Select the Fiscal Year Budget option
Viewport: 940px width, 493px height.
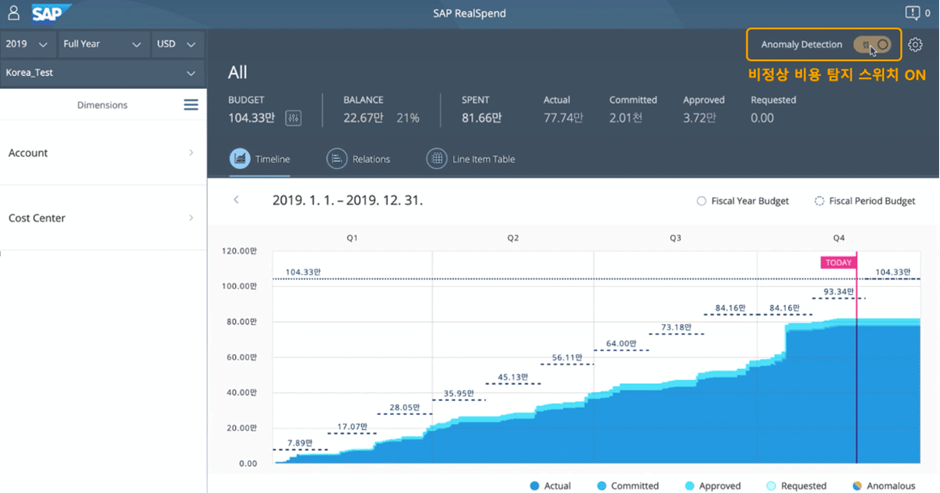point(743,201)
